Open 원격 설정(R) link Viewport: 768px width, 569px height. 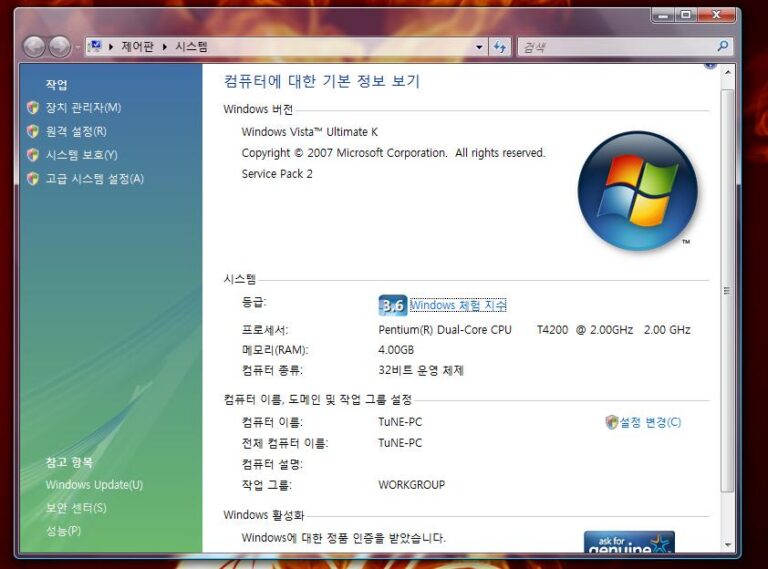(76, 131)
